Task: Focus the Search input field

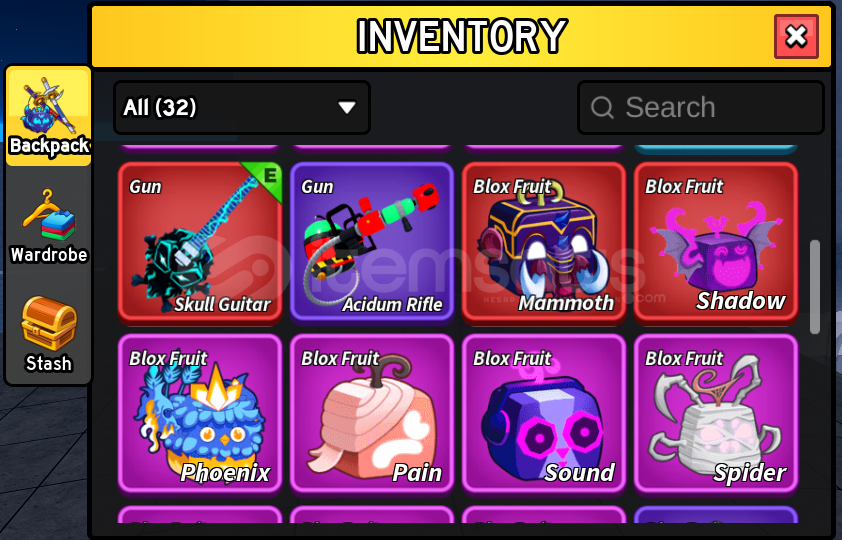Action: (x=701, y=107)
